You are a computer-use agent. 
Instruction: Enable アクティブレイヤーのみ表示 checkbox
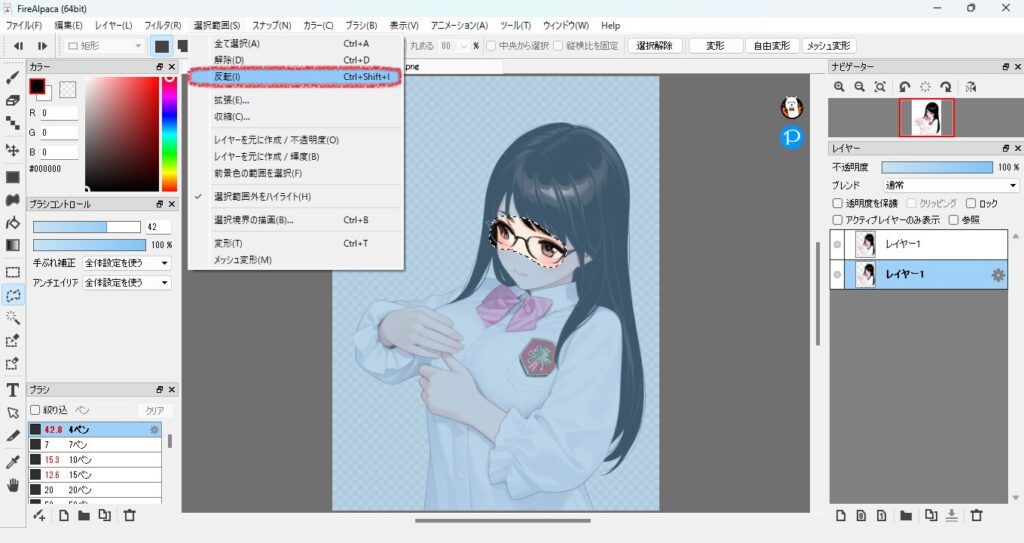[x=837, y=220]
